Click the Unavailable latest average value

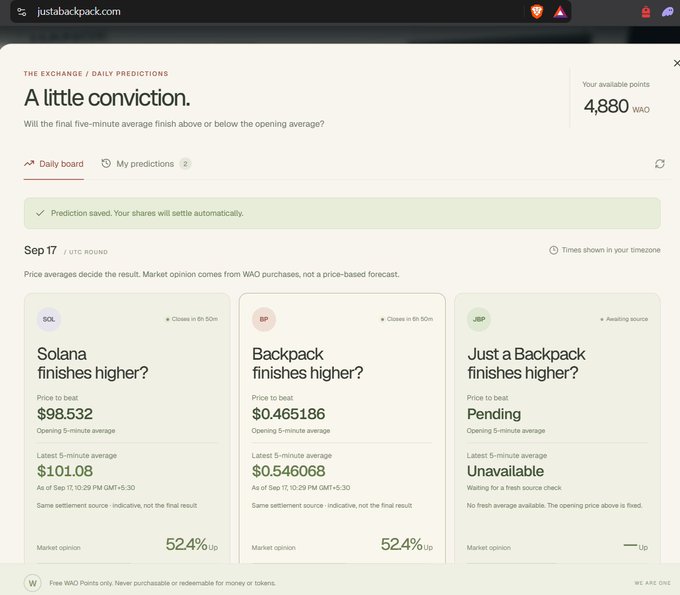pyautogui.click(x=505, y=471)
